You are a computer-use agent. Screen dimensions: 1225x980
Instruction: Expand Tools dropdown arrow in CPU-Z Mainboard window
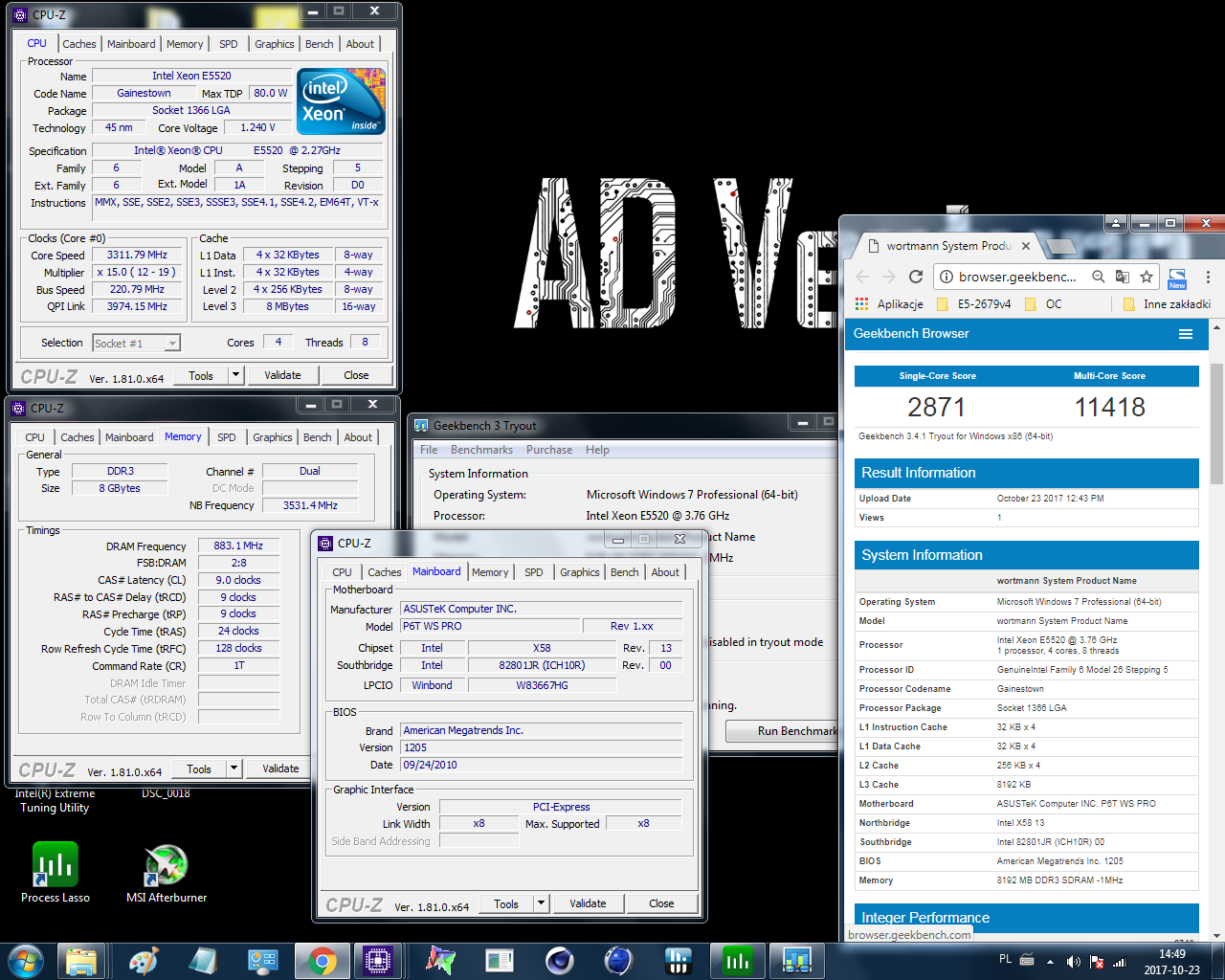(x=541, y=903)
